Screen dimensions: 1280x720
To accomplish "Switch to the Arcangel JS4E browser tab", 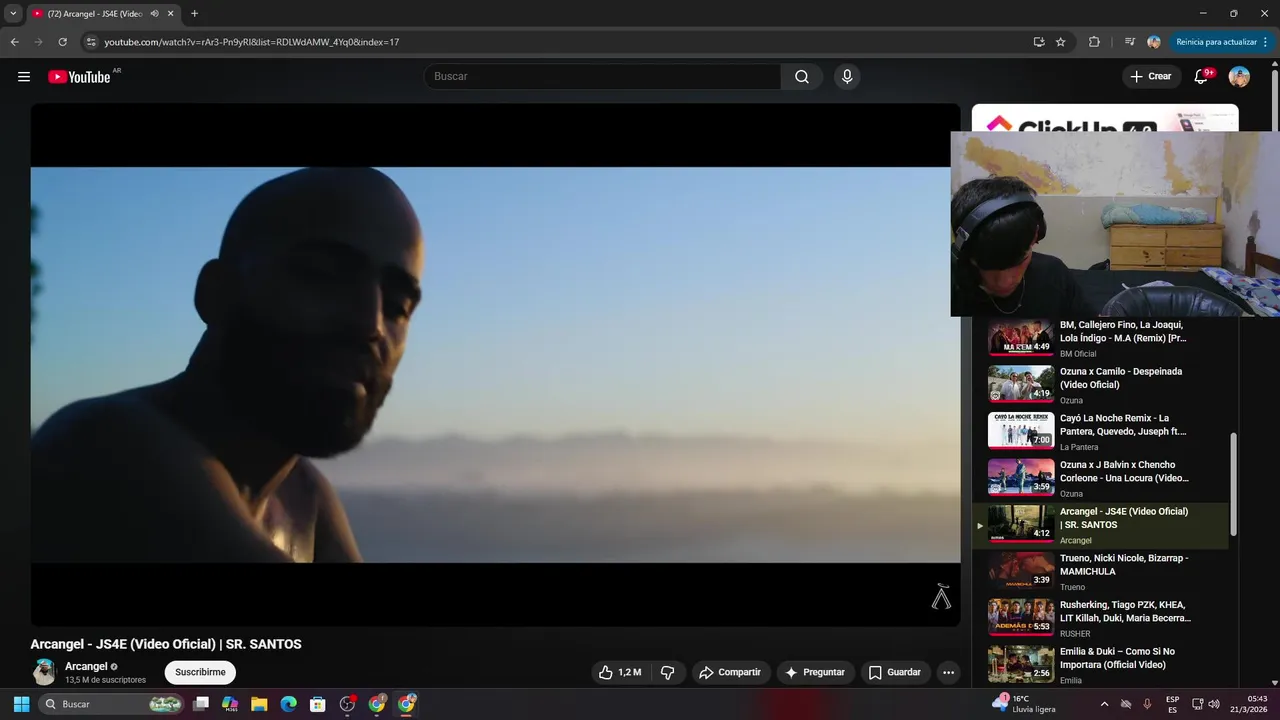I will click(97, 14).
